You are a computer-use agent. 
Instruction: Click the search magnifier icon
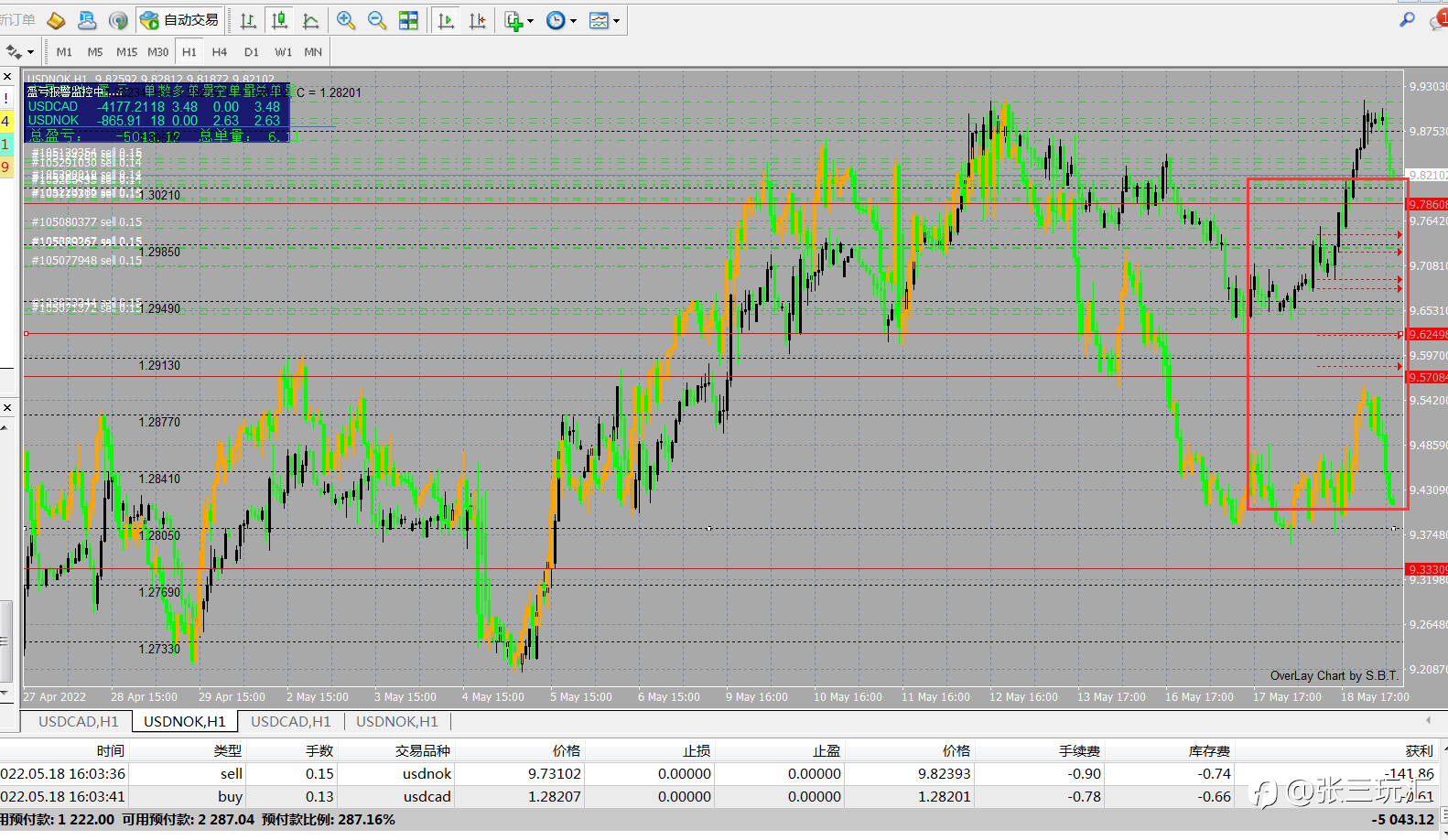pos(1407,19)
